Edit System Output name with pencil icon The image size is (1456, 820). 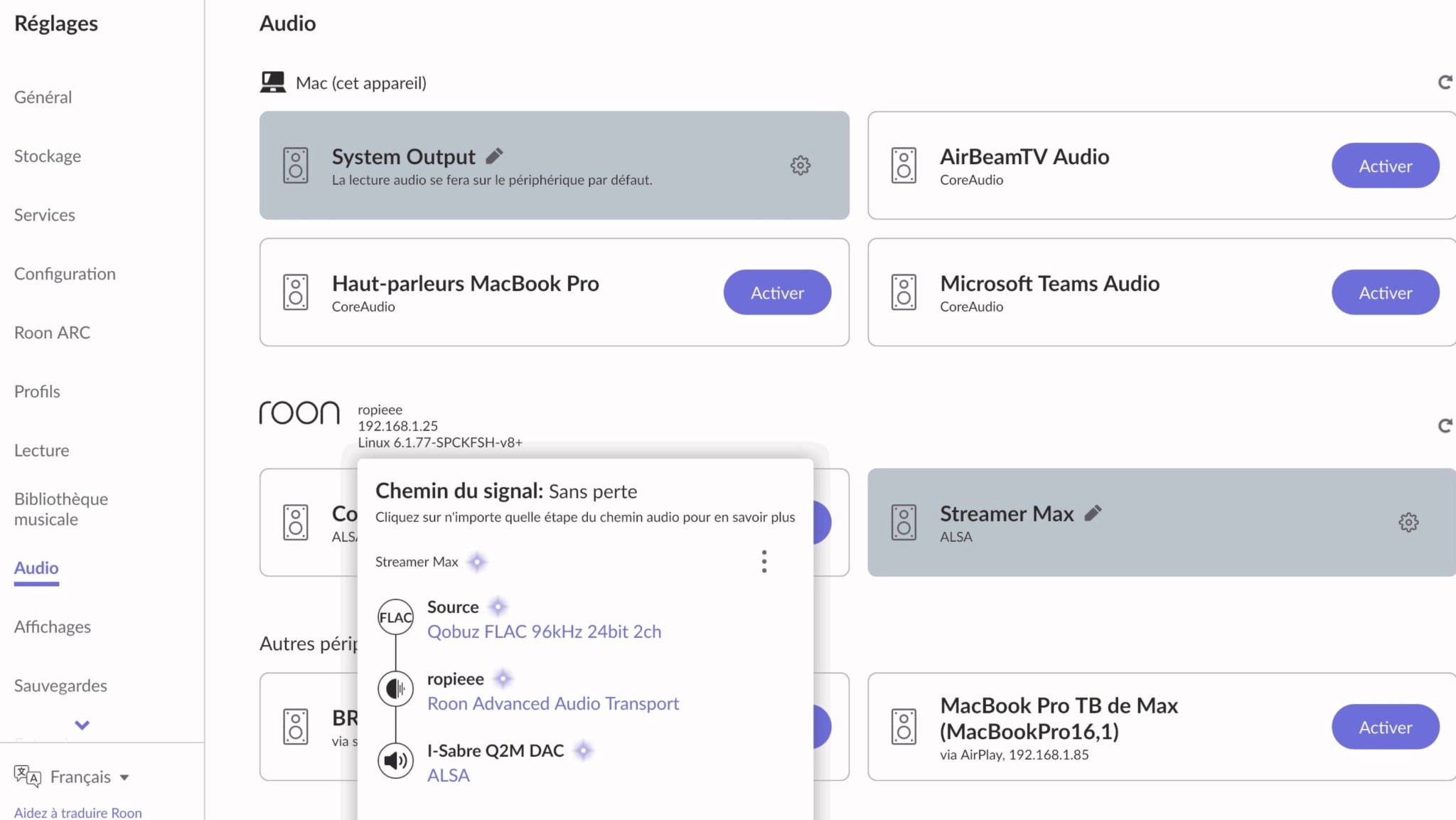(495, 155)
